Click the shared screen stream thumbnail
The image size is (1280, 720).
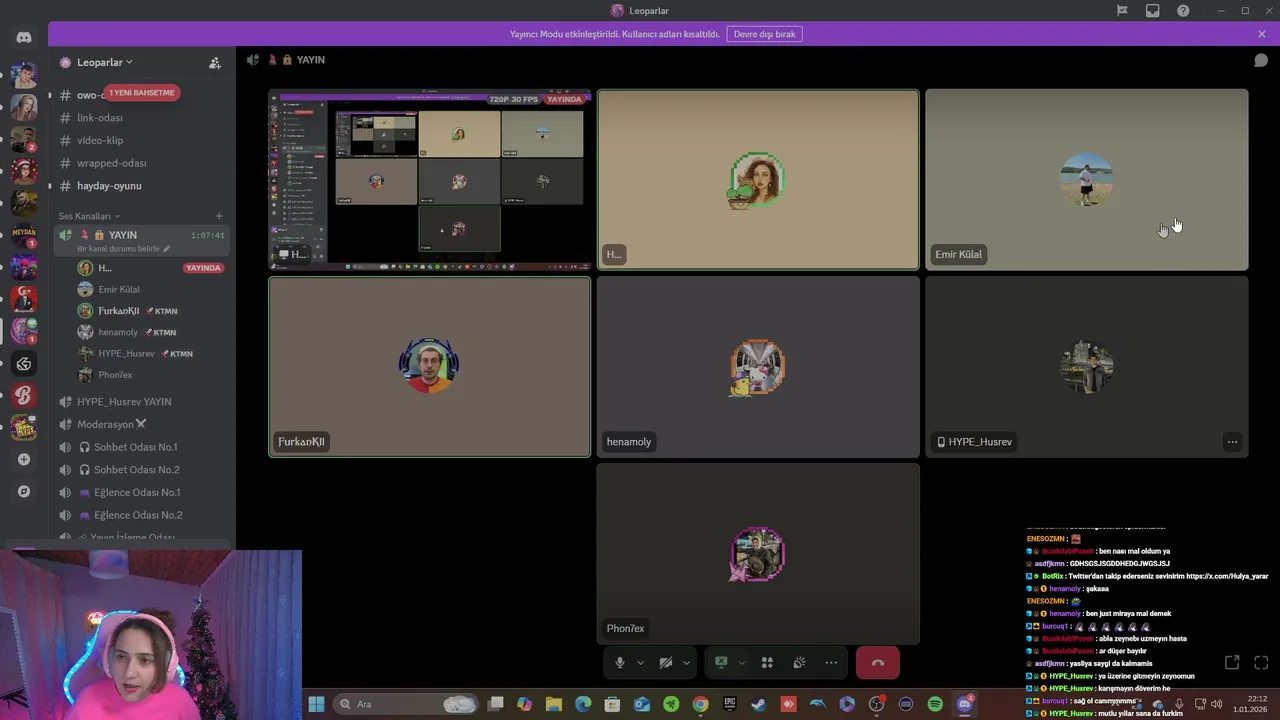tap(430, 180)
